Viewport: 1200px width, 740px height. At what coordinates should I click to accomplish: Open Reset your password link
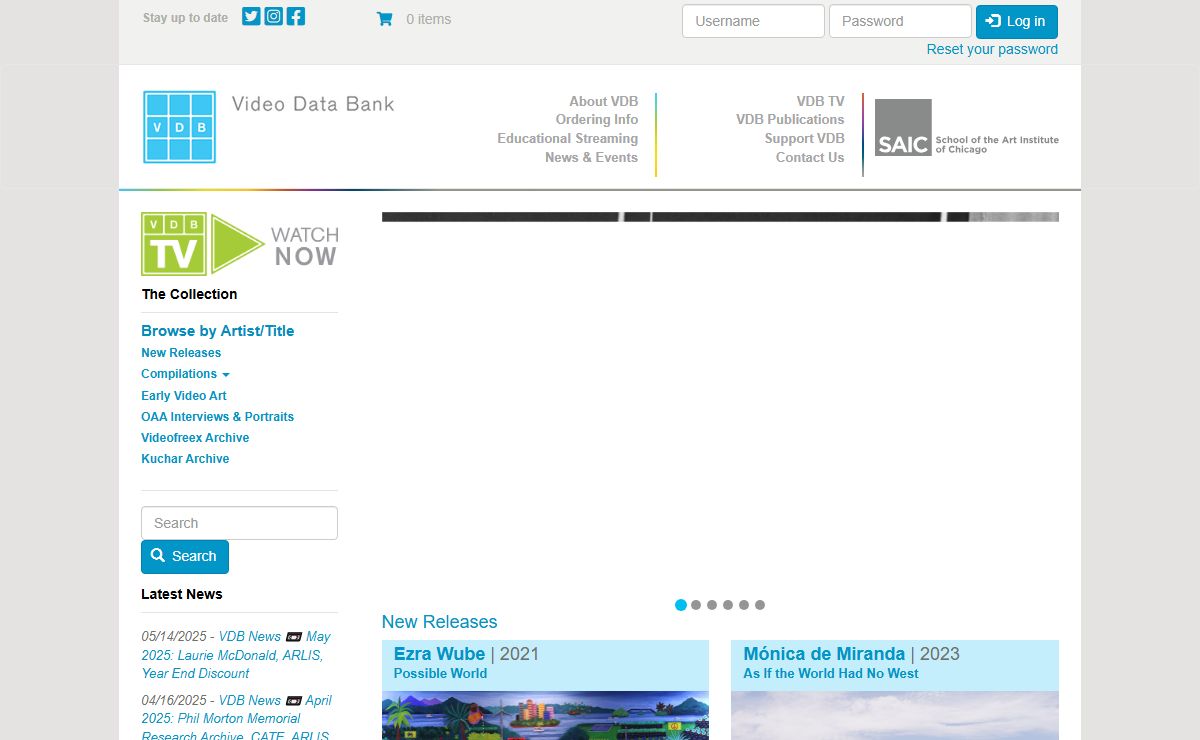pos(992,49)
